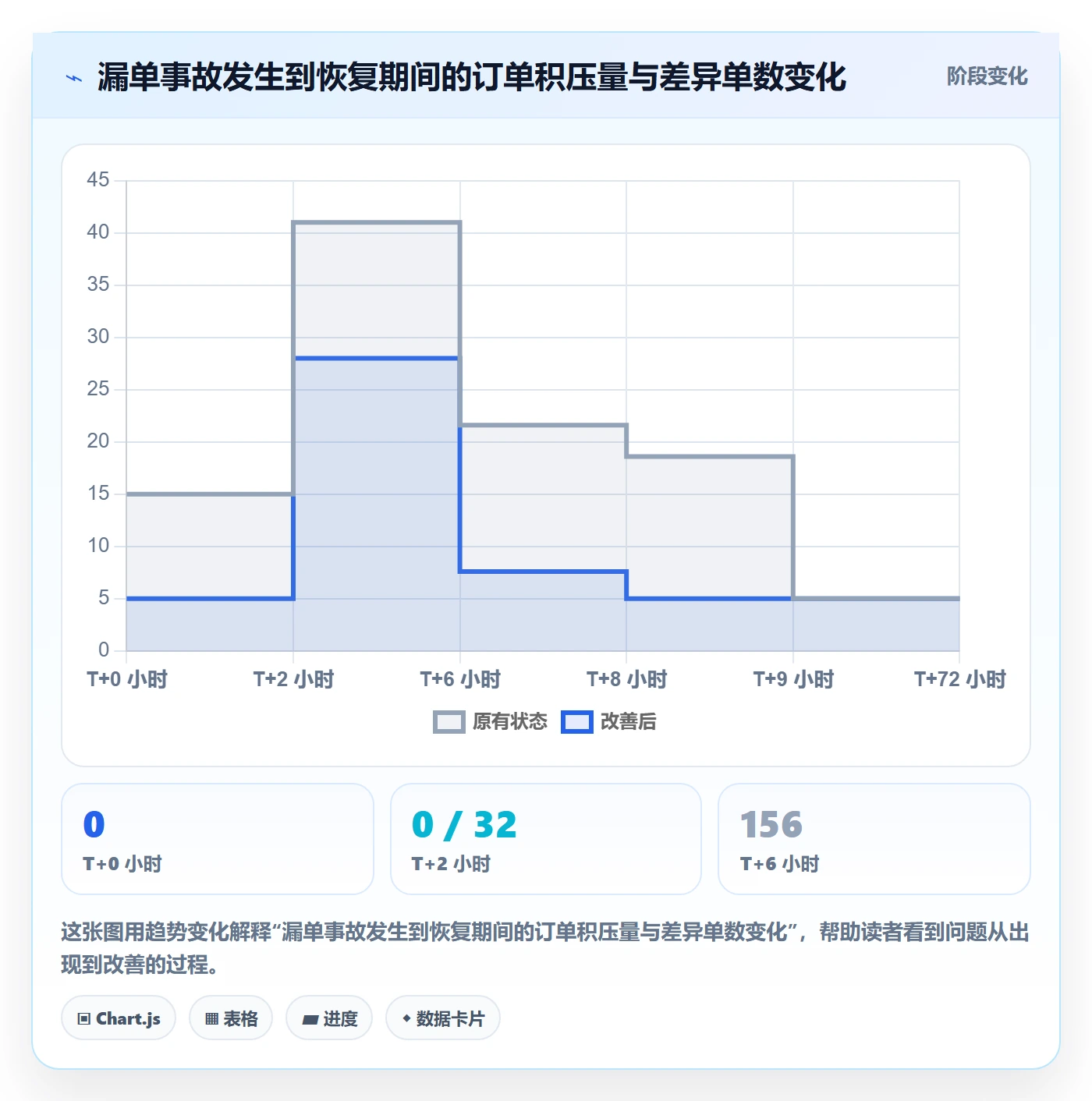Click the 5 tick on the y-axis
The height and width of the screenshot is (1101, 1092).
[x=104, y=598]
